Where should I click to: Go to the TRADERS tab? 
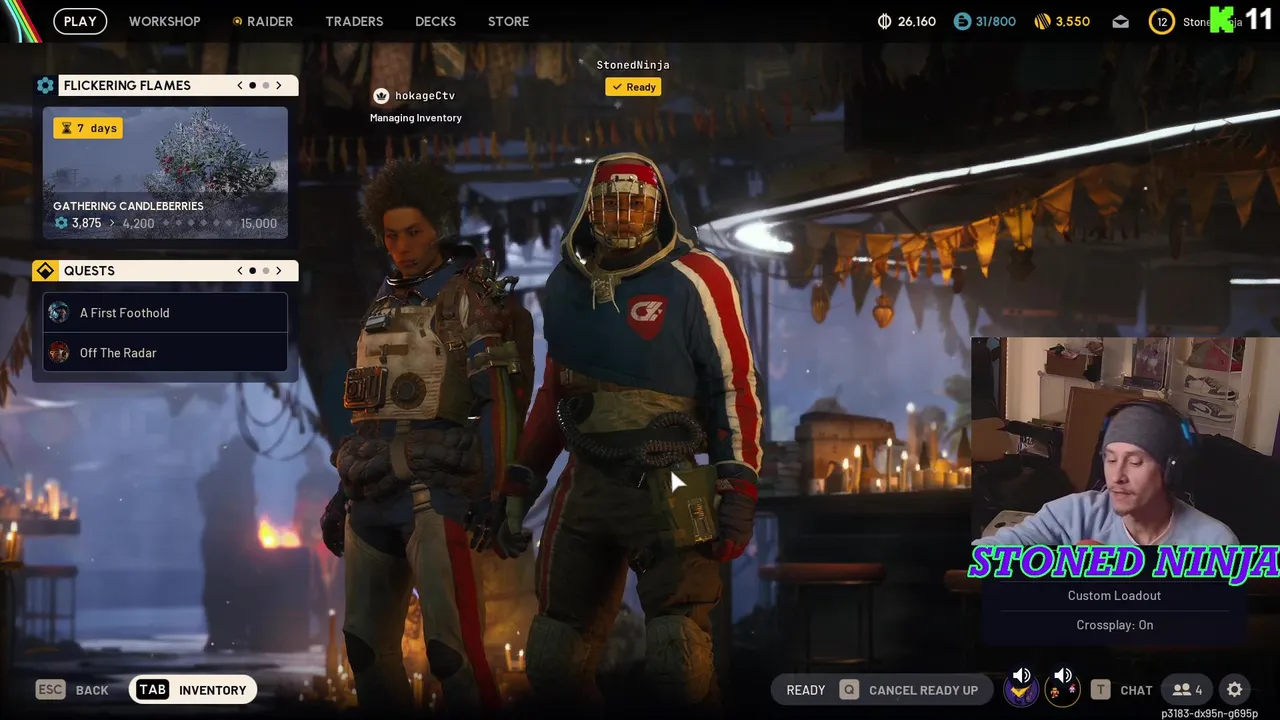point(354,21)
